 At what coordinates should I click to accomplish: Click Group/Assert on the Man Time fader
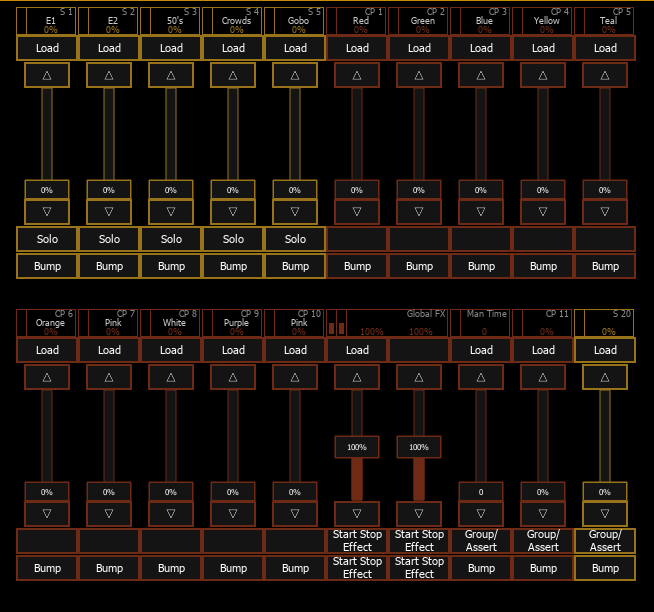(481, 541)
